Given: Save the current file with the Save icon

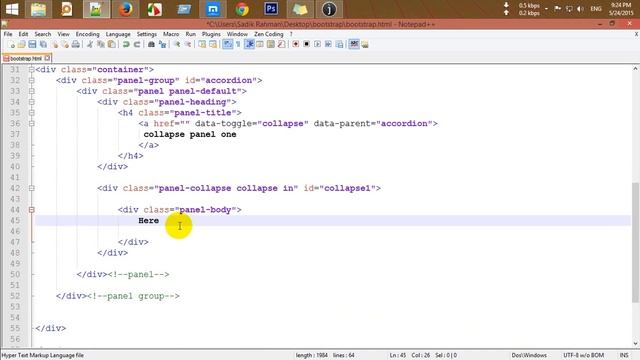Looking at the screenshot, I should click(x=32, y=44).
